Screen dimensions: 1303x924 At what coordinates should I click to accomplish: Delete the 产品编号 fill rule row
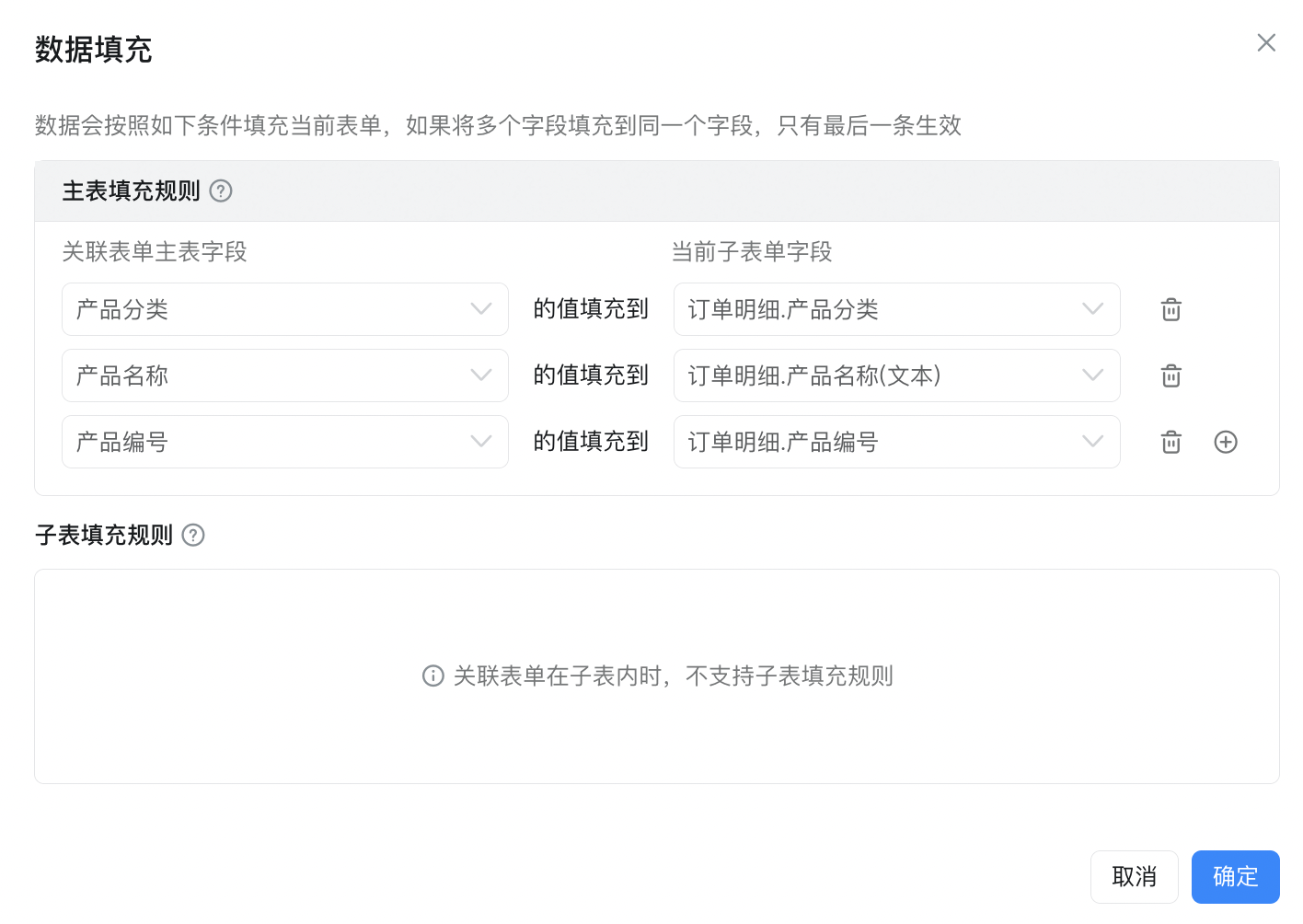(x=1170, y=442)
